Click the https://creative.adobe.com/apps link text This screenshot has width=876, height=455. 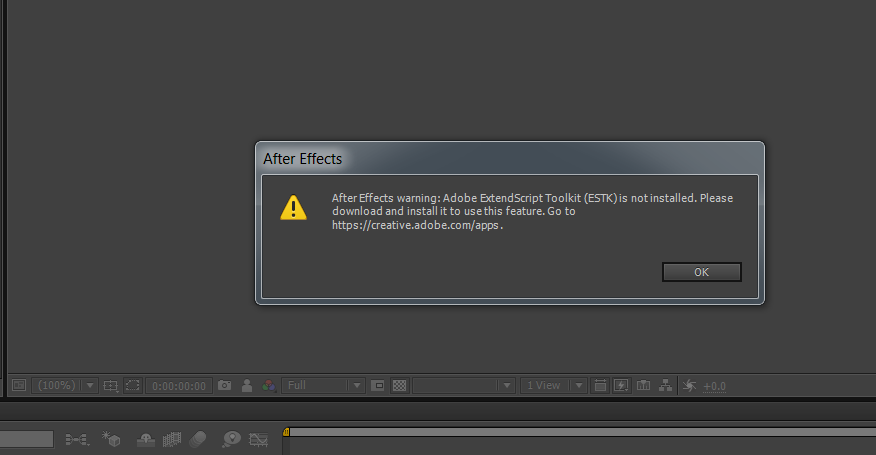pos(415,225)
